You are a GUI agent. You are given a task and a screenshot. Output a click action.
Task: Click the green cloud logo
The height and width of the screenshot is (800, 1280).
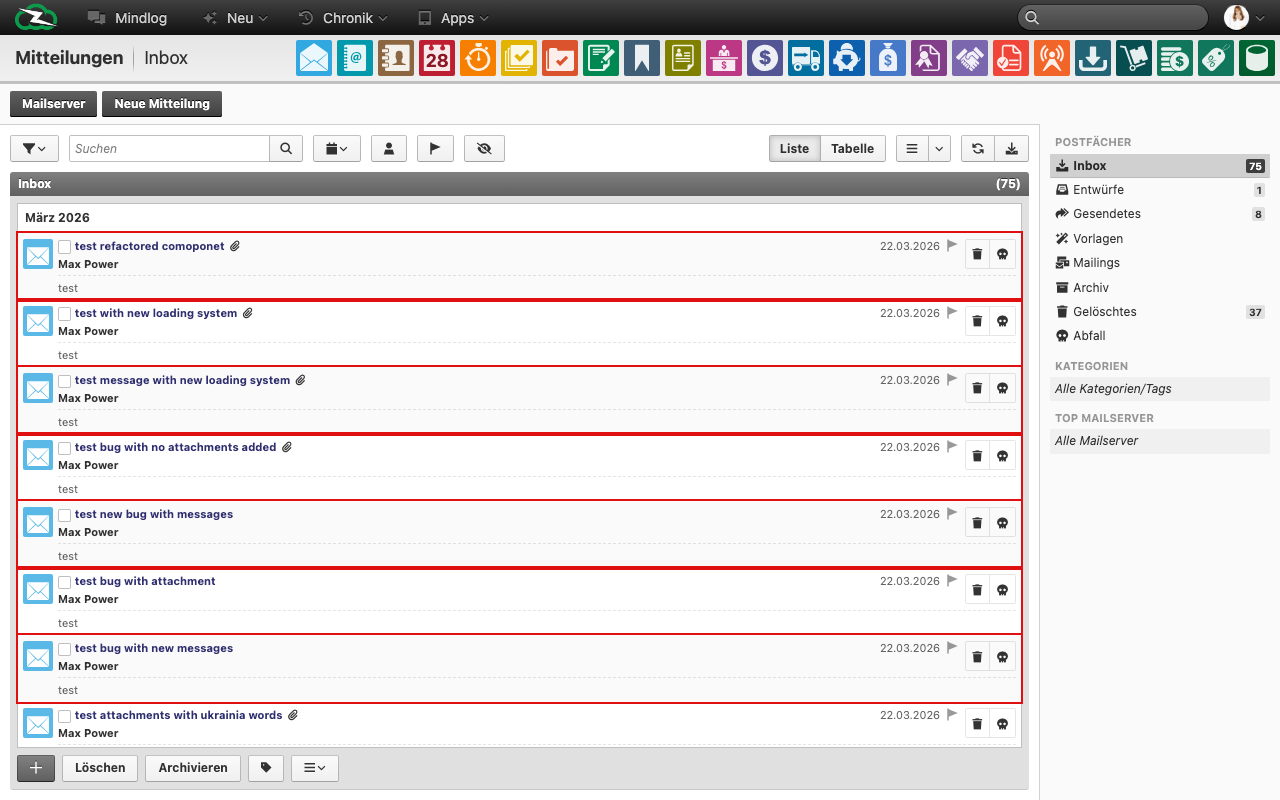tap(36, 17)
